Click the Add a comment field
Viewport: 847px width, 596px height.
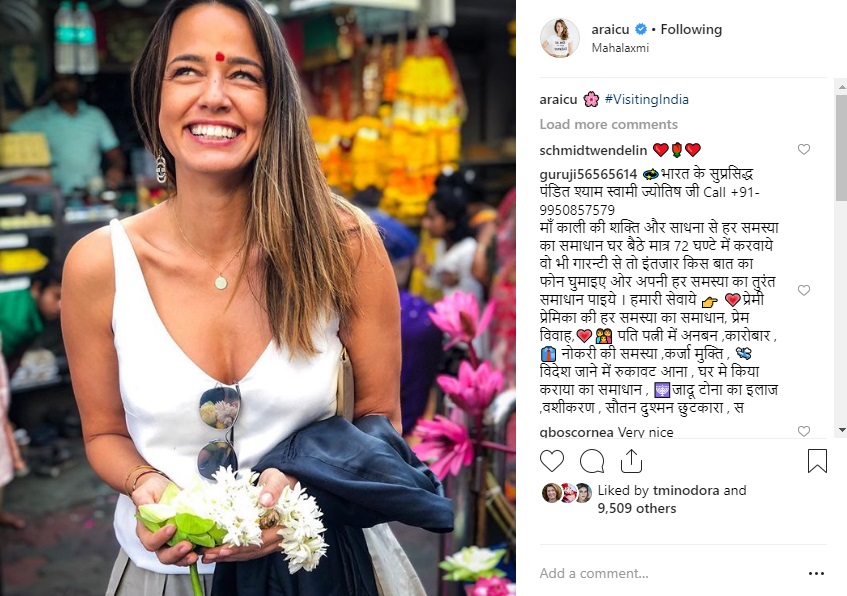pyautogui.click(x=670, y=573)
